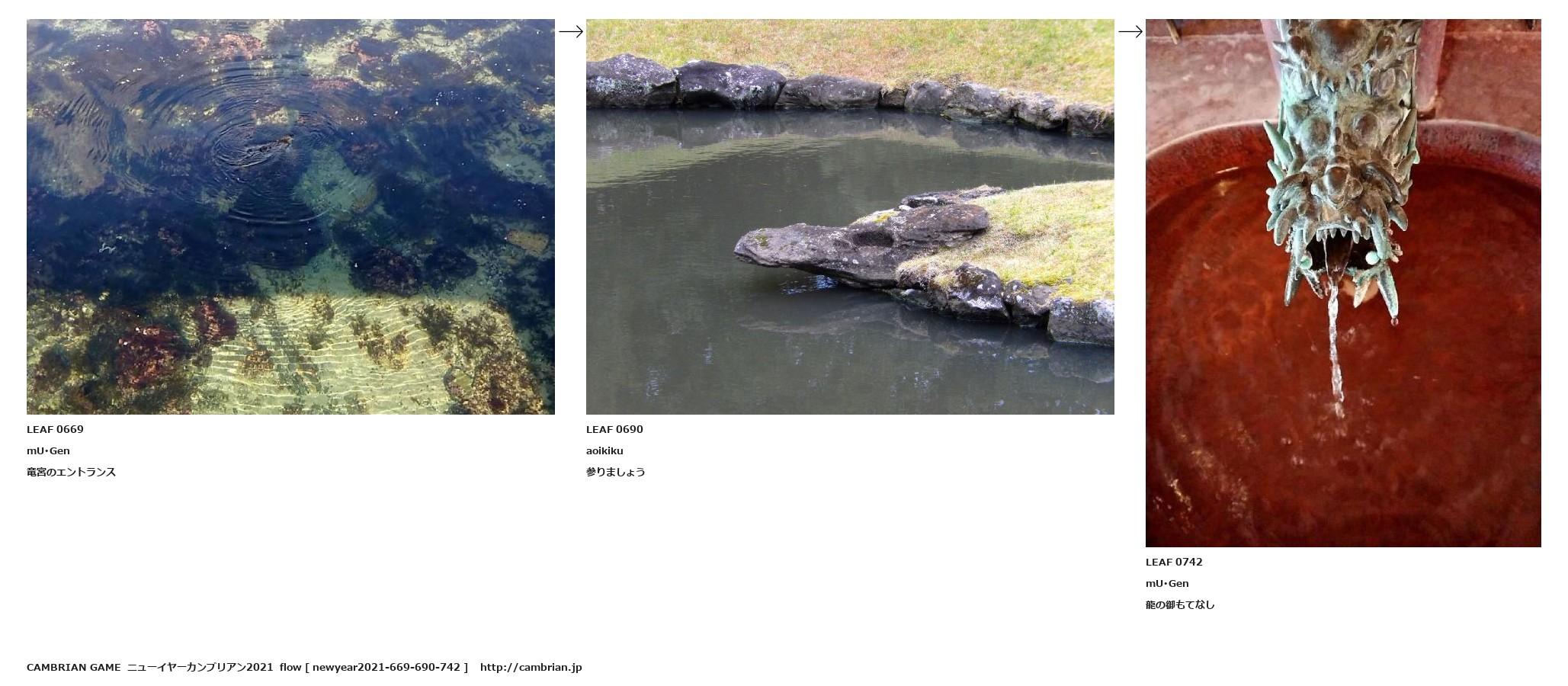Click the caption 参りましょう
Screen dimensions: 1568x686
615,472
